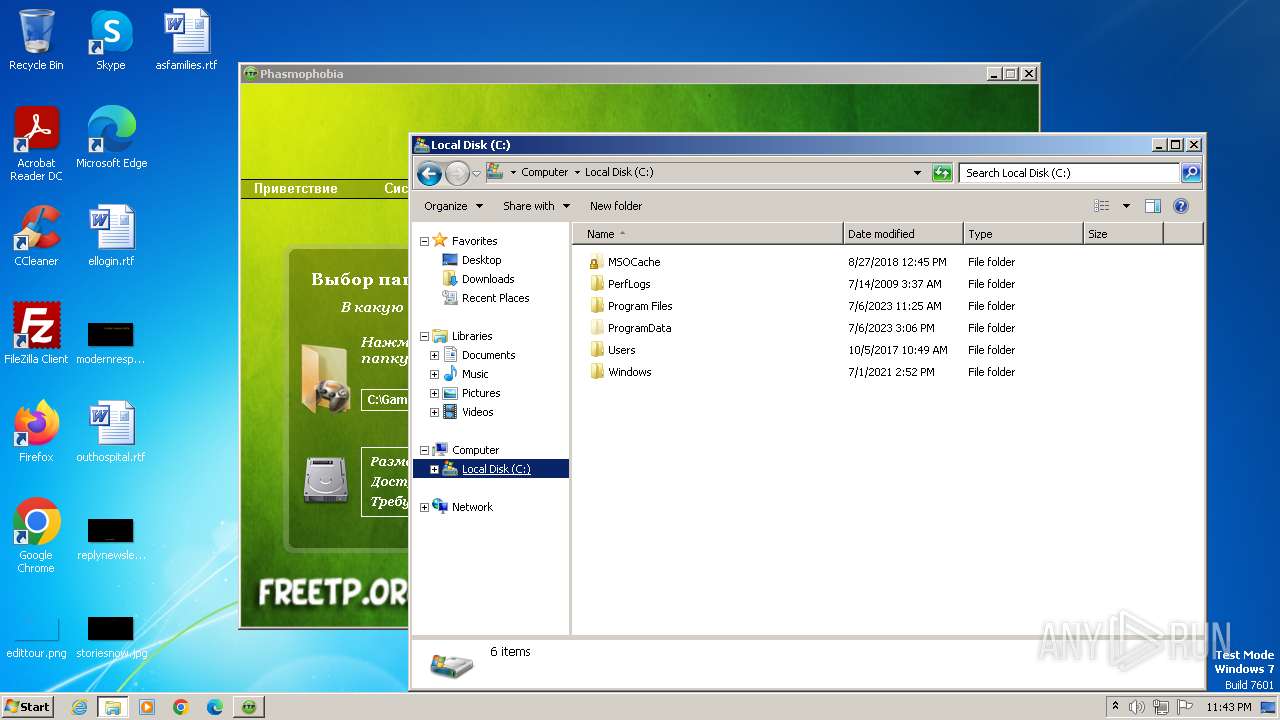Open address bar history dropdown
The height and width of the screenshot is (720, 1280).
point(917,173)
